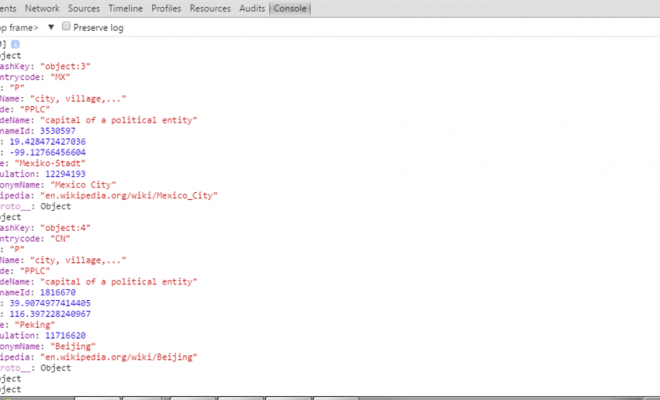Image resolution: width=660 pixels, height=400 pixels.
Task: Select the latitude value 19.428472427036
Action: pyautogui.click(x=48, y=141)
